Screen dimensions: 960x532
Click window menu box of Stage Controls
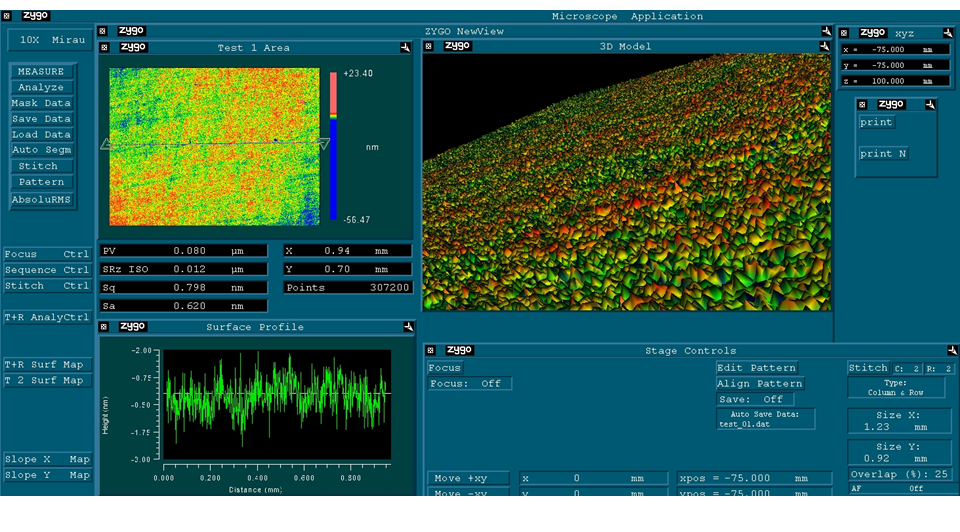[431, 351]
